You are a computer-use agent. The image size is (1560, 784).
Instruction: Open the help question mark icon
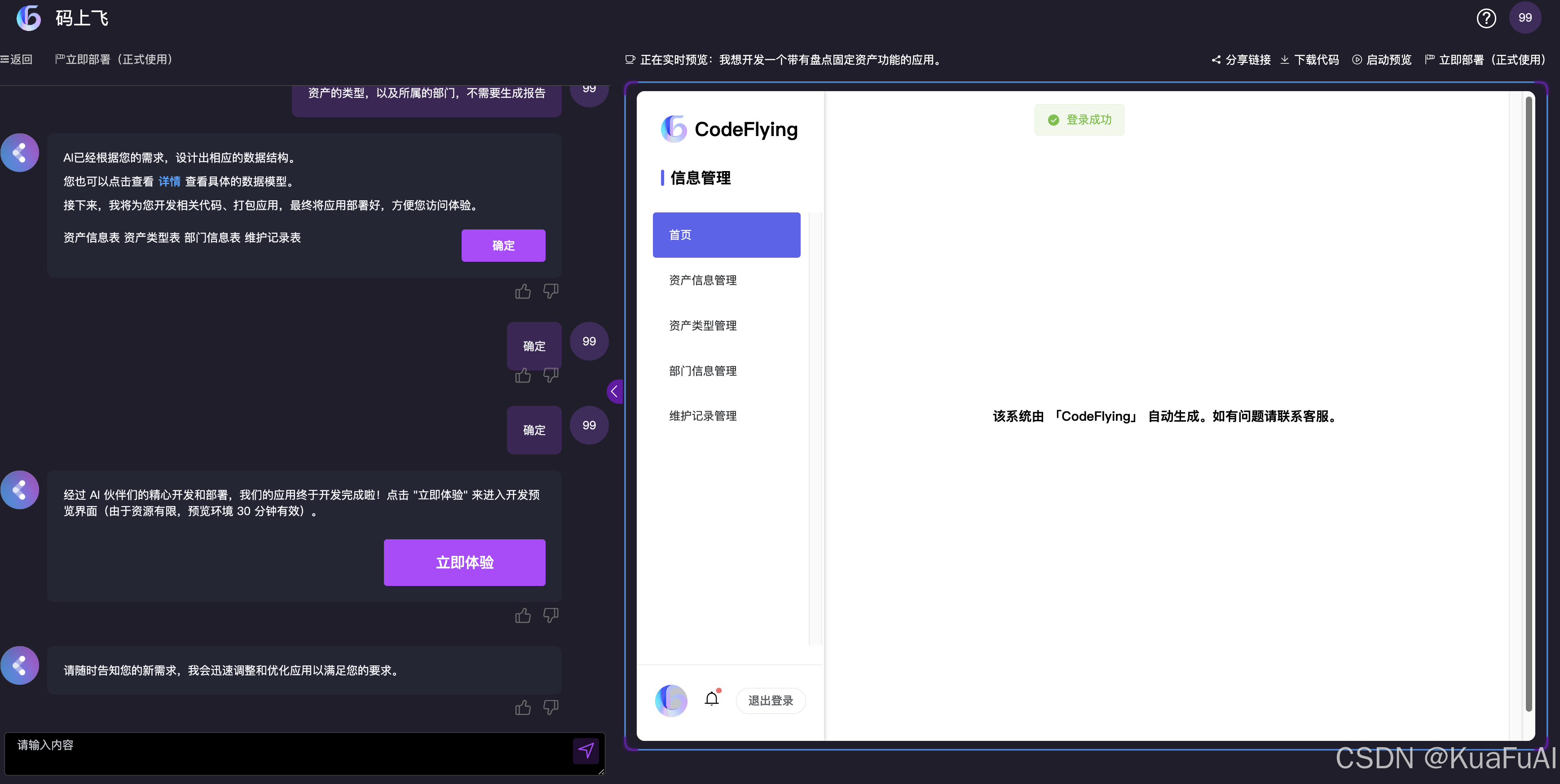tap(1485, 18)
